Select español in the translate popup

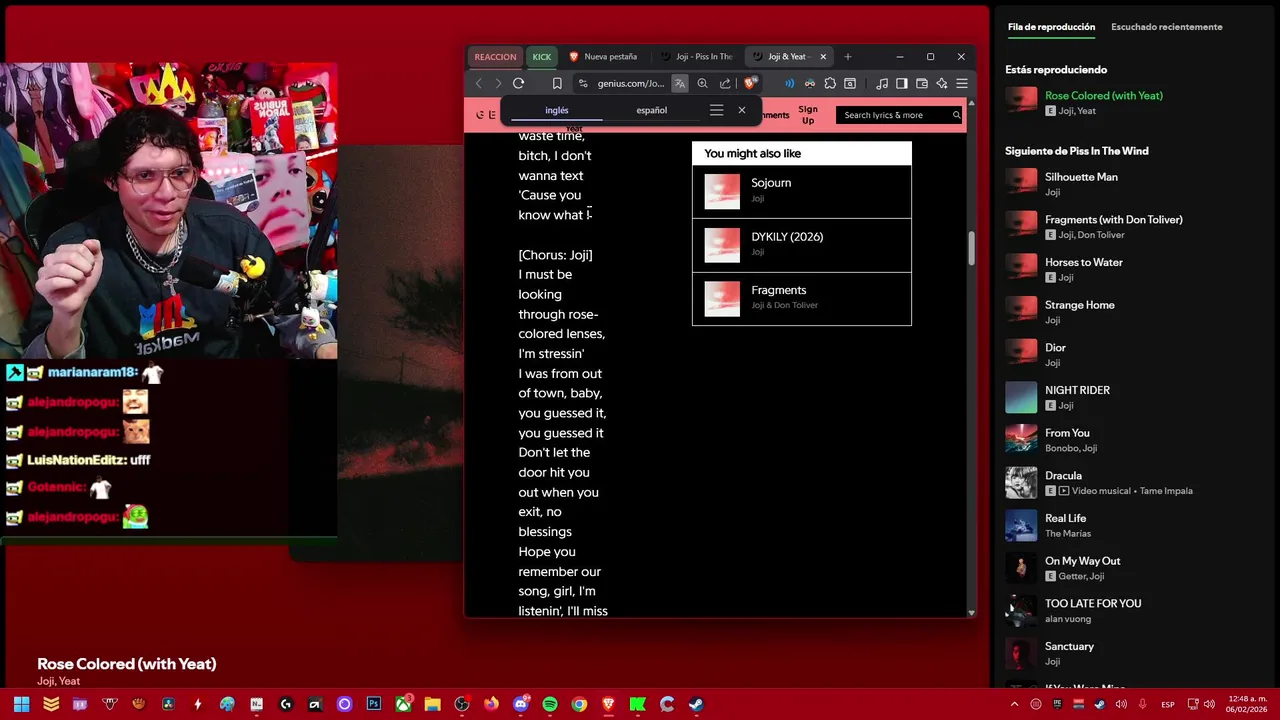652,110
